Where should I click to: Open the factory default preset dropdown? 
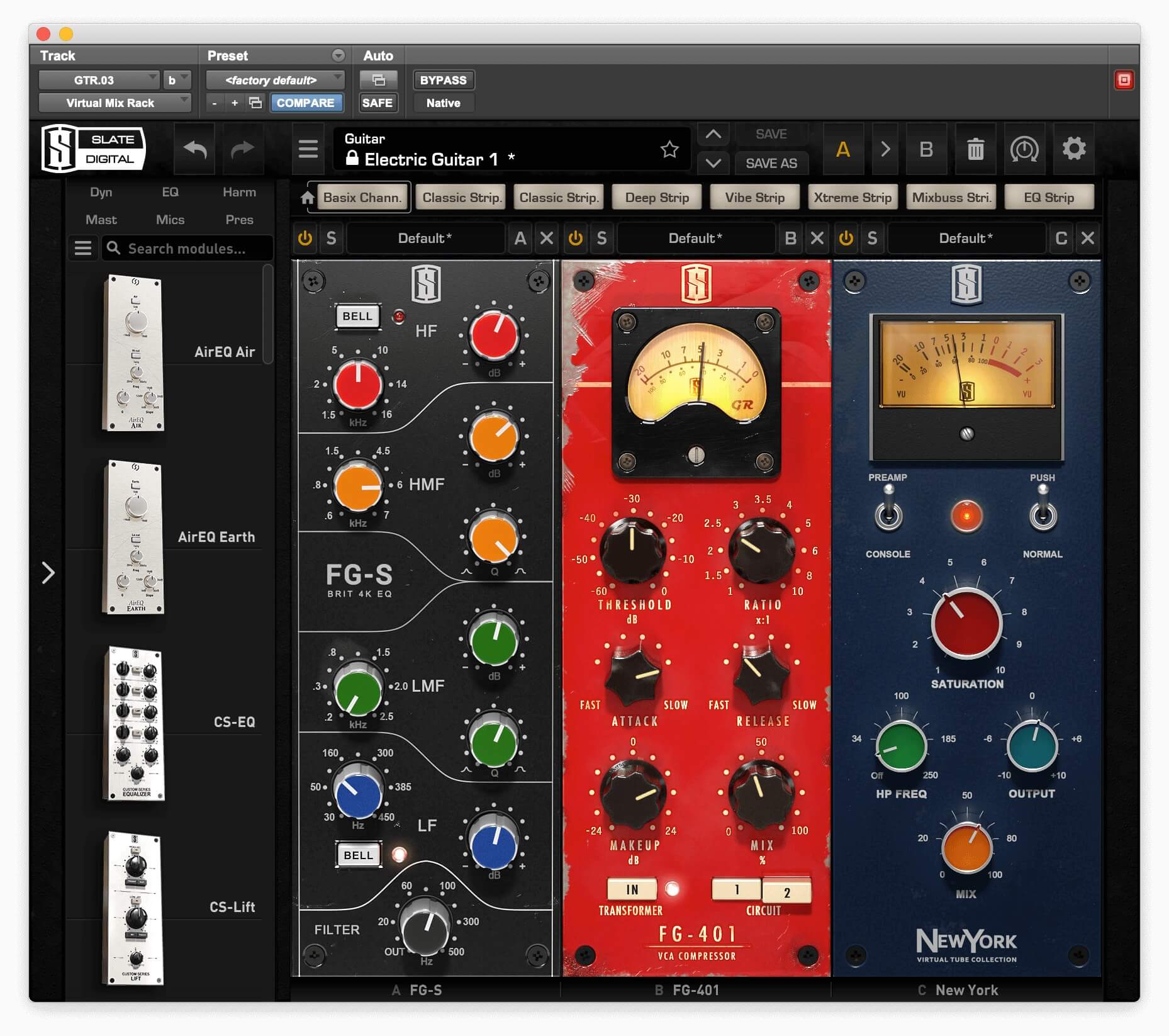275,80
